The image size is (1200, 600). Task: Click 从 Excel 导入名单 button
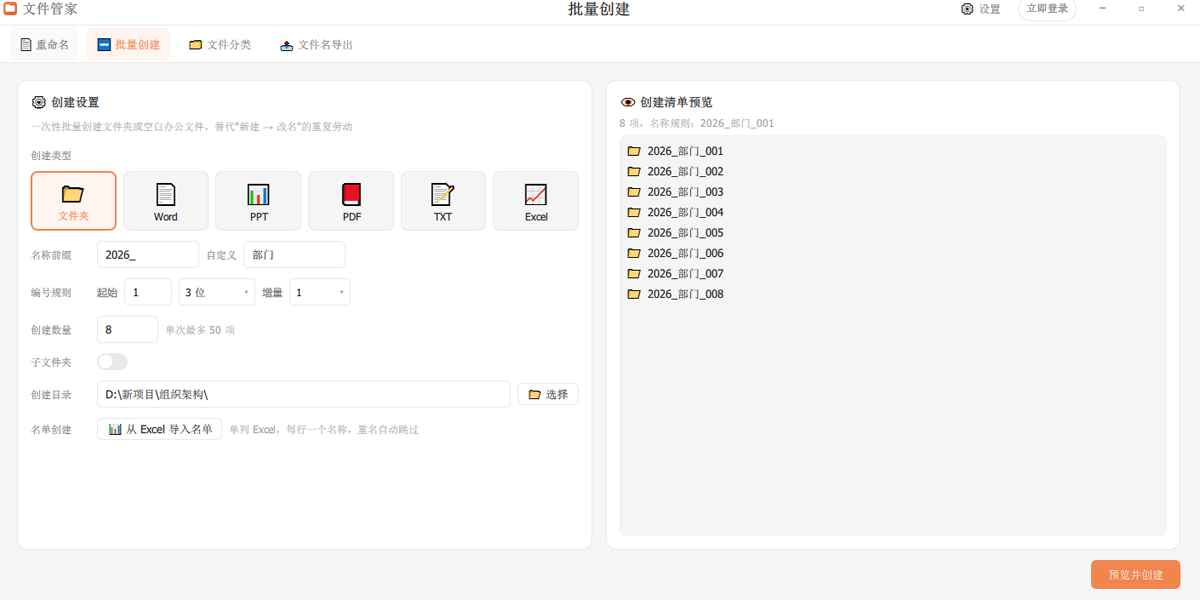(x=160, y=429)
